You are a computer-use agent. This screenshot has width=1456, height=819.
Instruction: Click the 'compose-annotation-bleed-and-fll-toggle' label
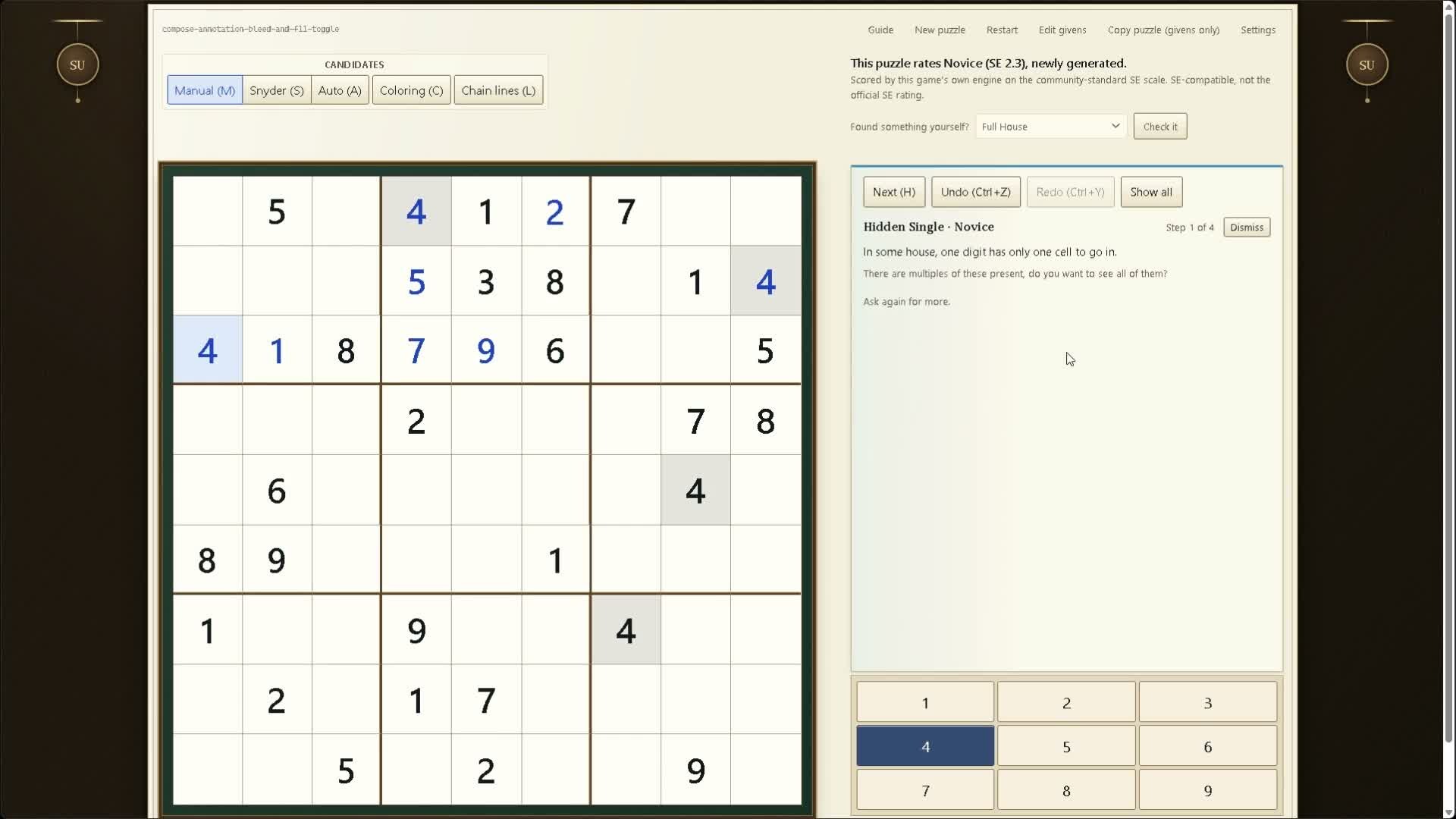point(250,29)
